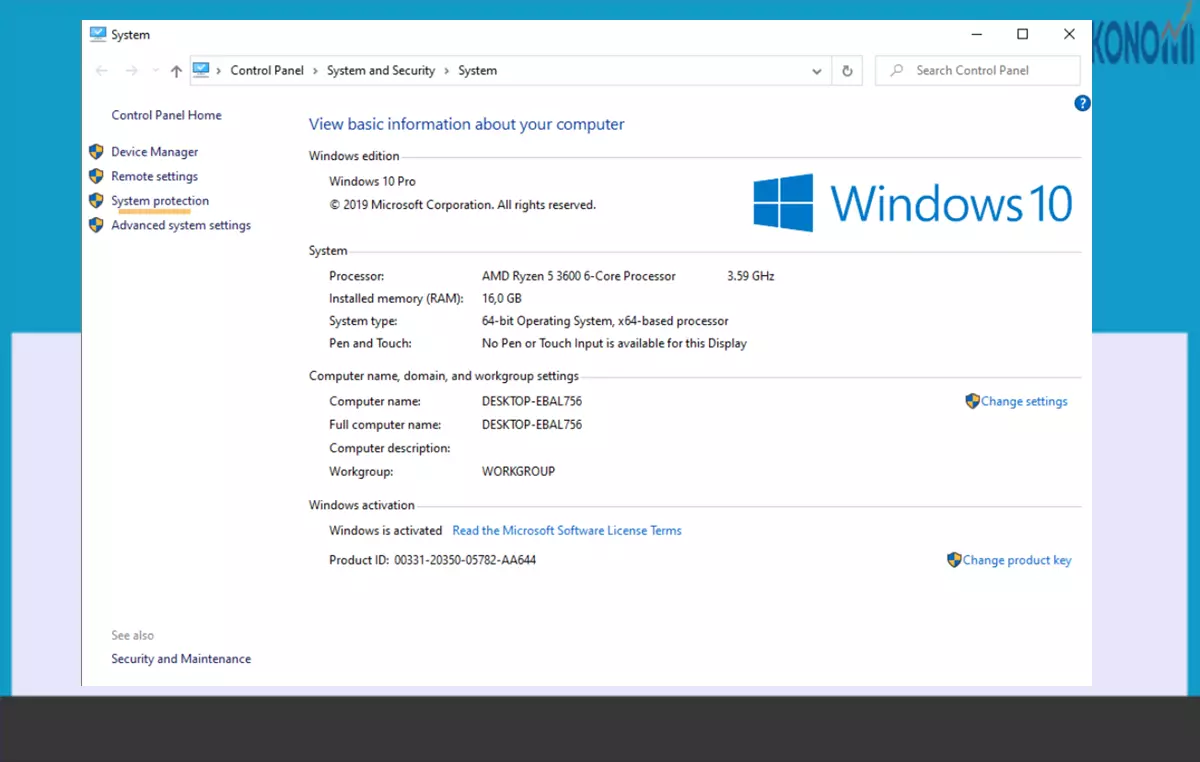Open Advanced system settings
This screenshot has width=1200, height=762.
point(181,225)
